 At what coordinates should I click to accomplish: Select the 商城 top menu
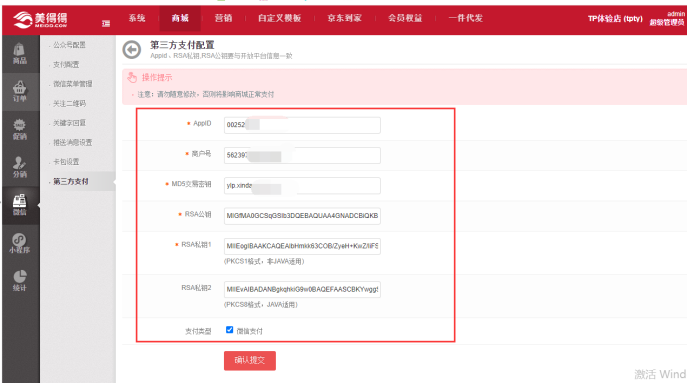point(180,18)
